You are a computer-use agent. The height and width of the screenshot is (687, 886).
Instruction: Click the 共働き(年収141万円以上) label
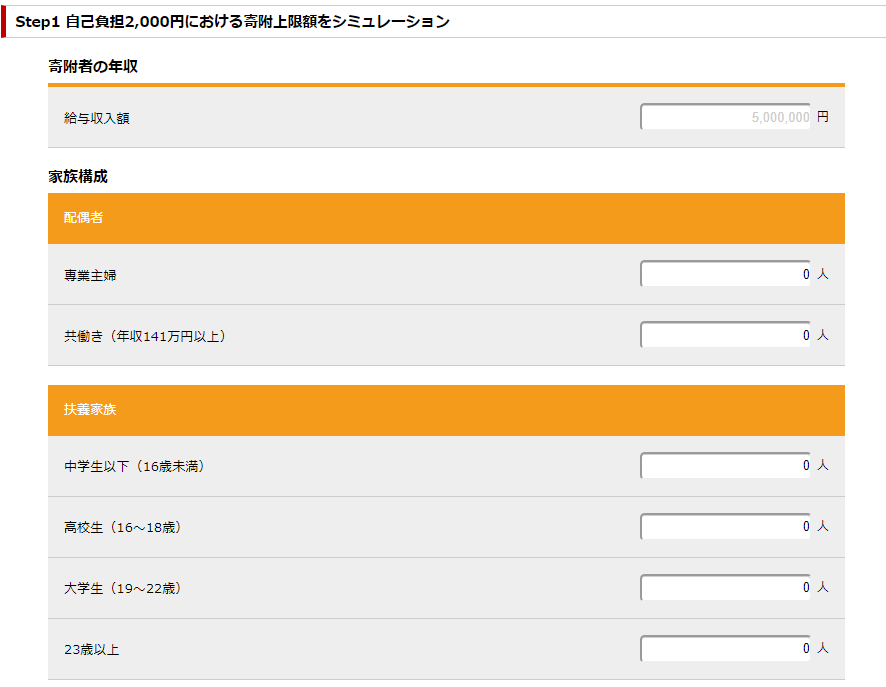(x=145, y=336)
